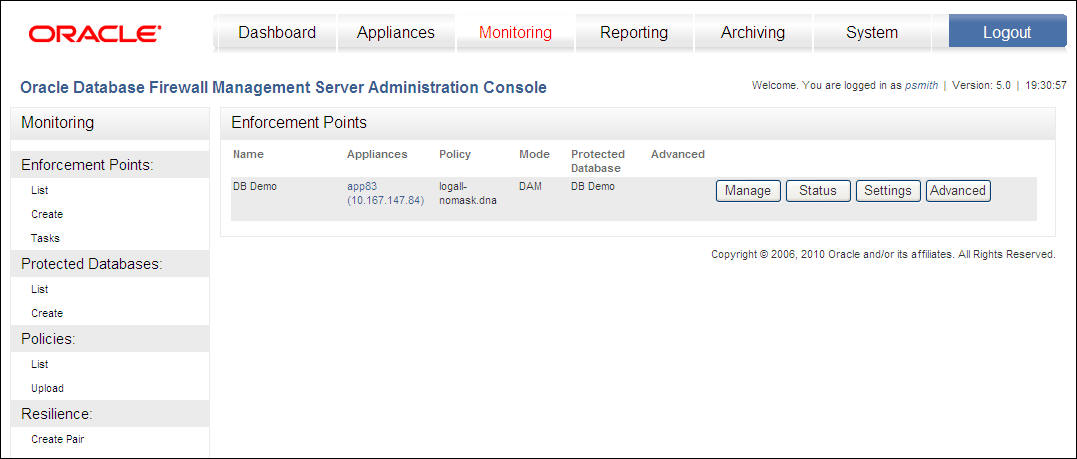This screenshot has width=1077, height=459.
Task: Click the Policy column header
Action: [455, 155]
